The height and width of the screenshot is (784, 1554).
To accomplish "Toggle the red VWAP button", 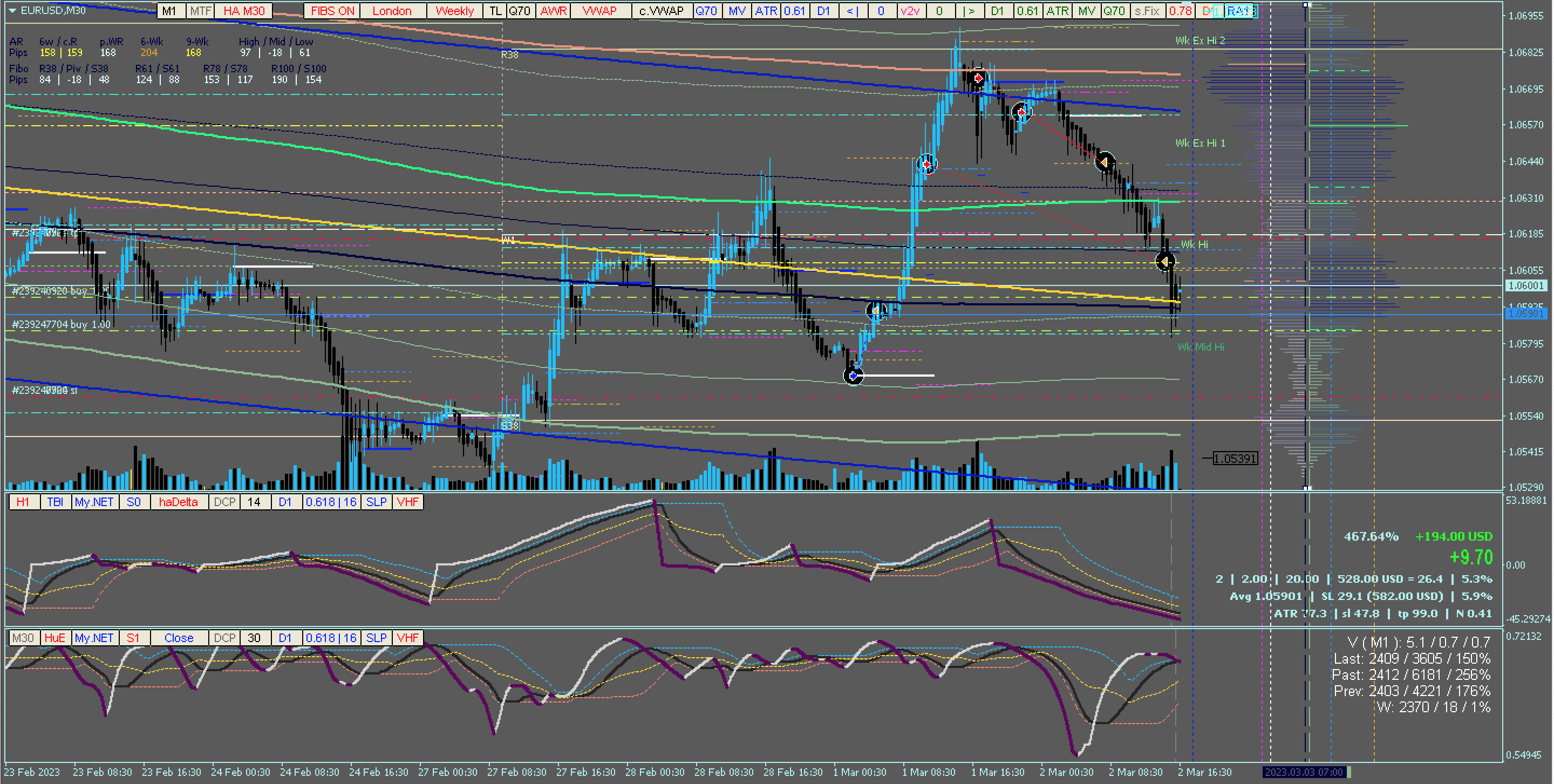I will click(599, 11).
